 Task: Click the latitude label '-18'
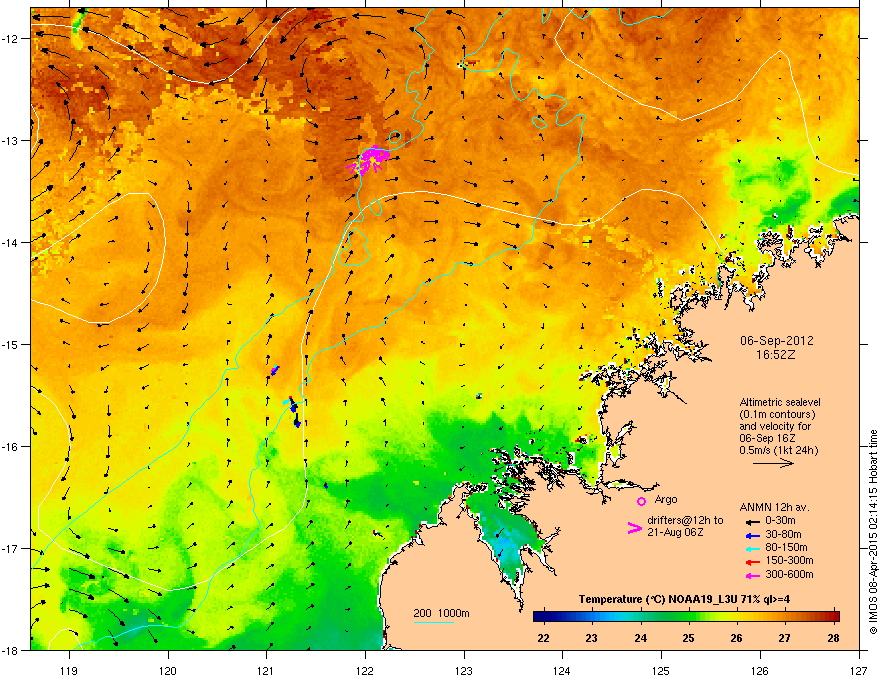click(x=10, y=650)
